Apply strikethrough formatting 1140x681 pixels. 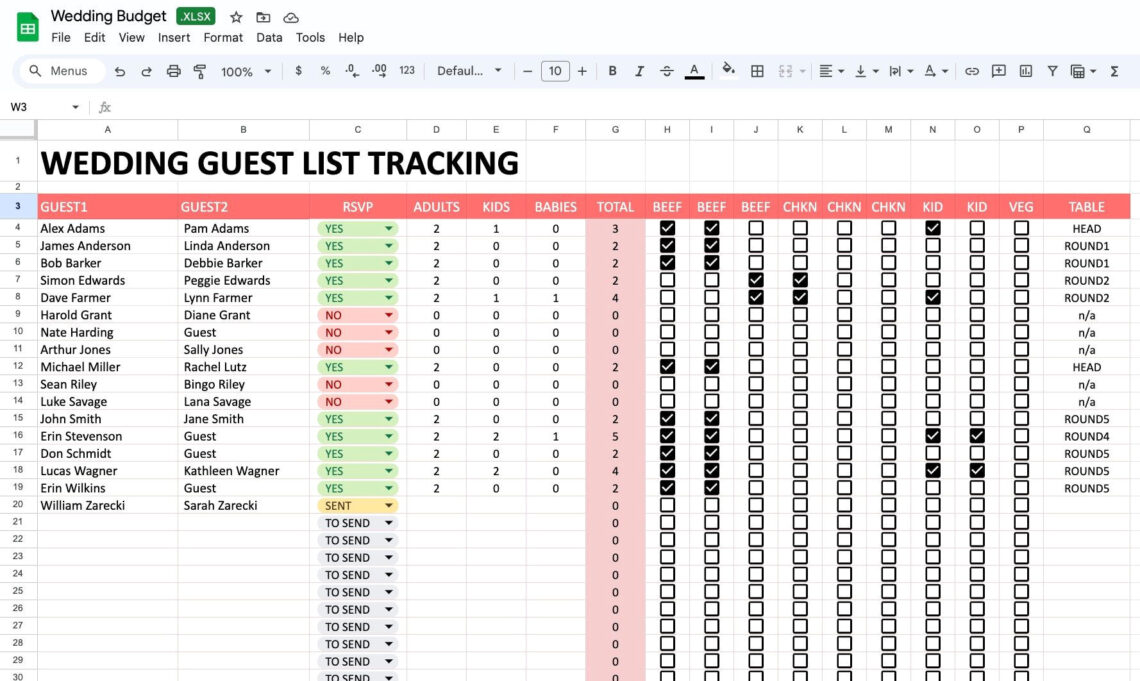[x=667, y=71]
